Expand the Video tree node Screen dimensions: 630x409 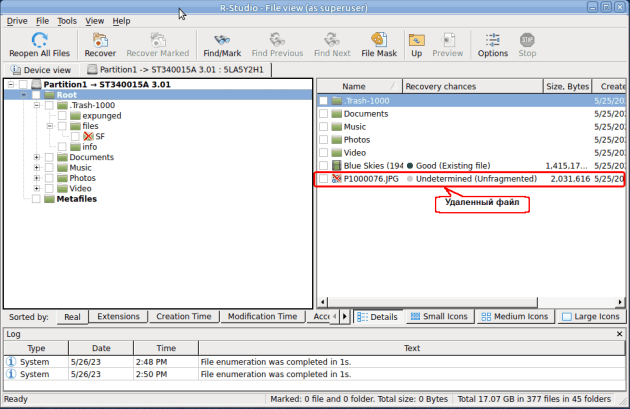37,188
